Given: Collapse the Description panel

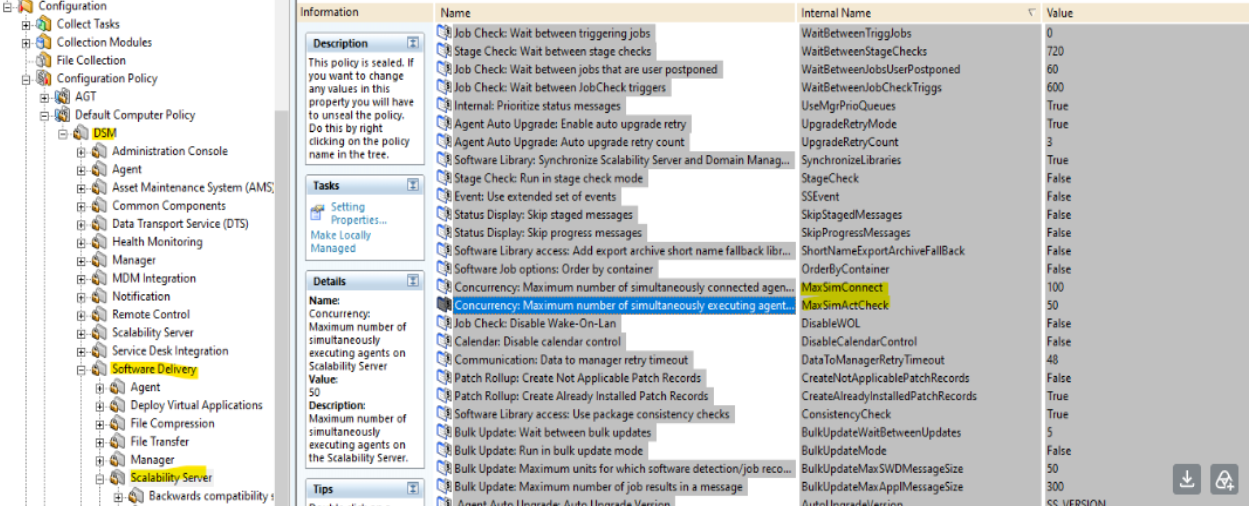Looking at the screenshot, I should click(413, 43).
